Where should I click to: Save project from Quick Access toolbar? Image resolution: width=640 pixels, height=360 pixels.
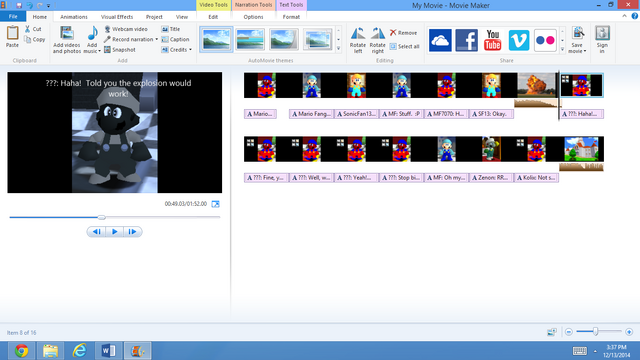click(x=19, y=6)
